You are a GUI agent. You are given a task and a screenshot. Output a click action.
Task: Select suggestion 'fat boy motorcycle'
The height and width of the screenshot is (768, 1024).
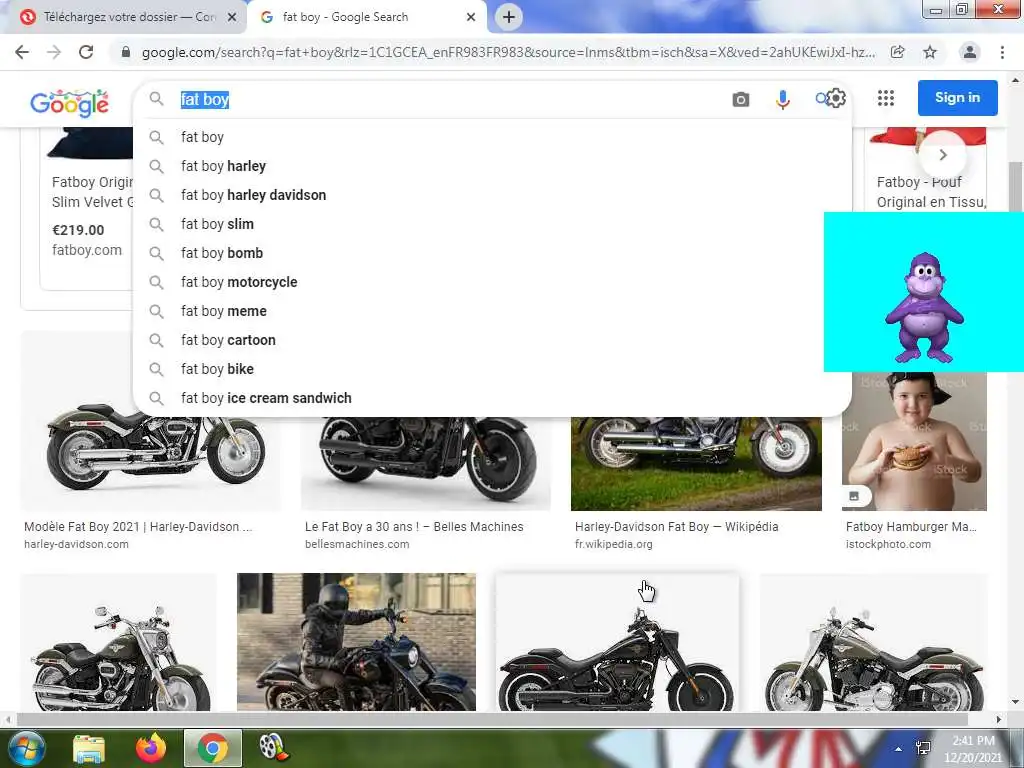click(492, 282)
